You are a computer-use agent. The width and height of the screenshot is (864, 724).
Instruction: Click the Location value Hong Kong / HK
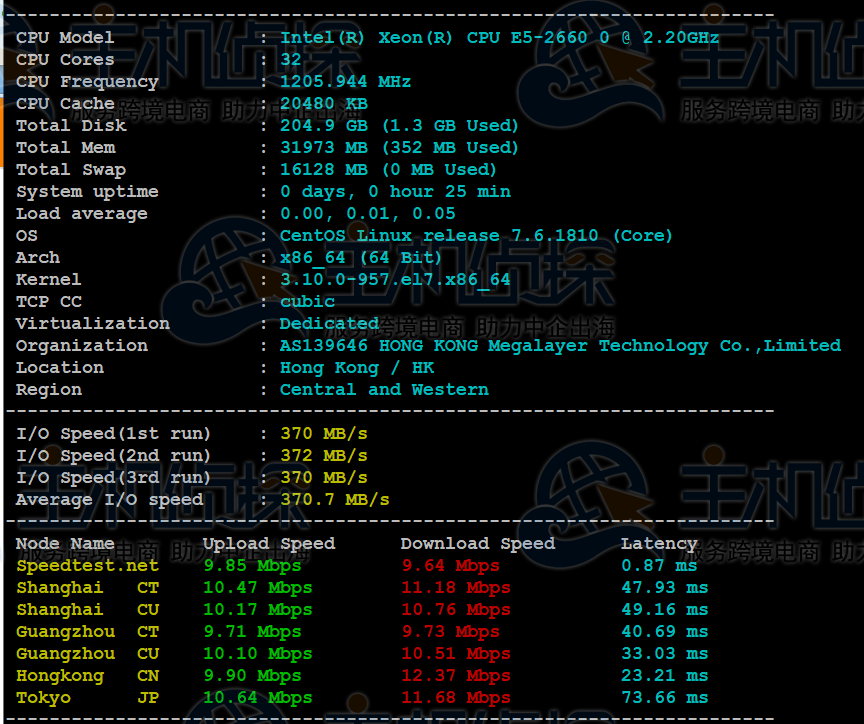click(x=356, y=368)
